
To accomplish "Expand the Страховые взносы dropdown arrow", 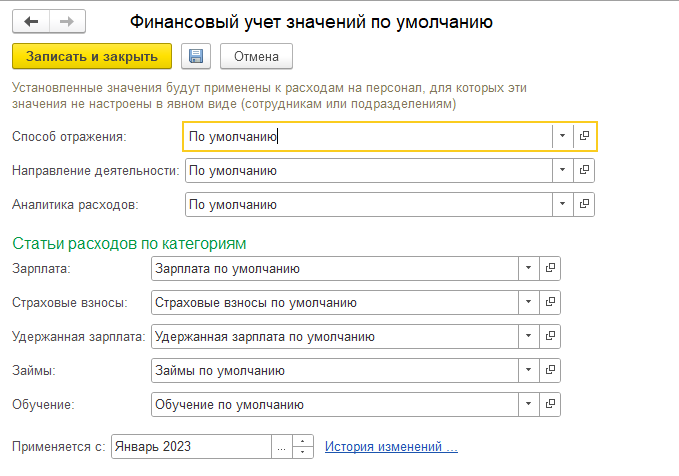I will [529, 302].
